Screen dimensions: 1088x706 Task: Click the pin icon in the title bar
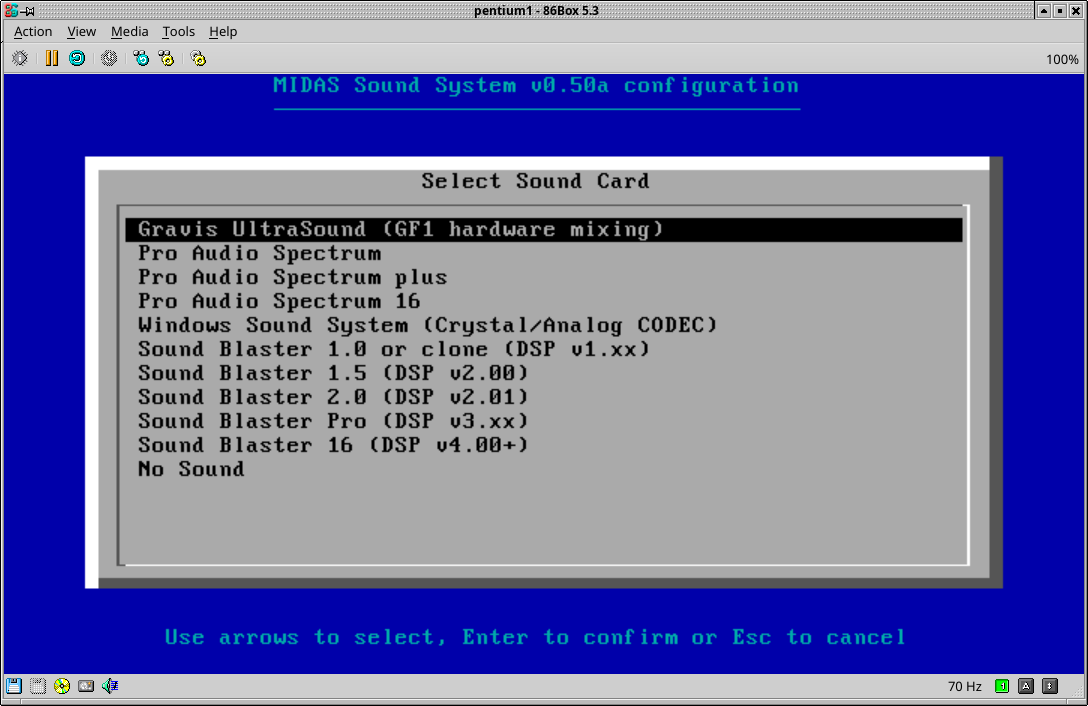pos(29,11)
